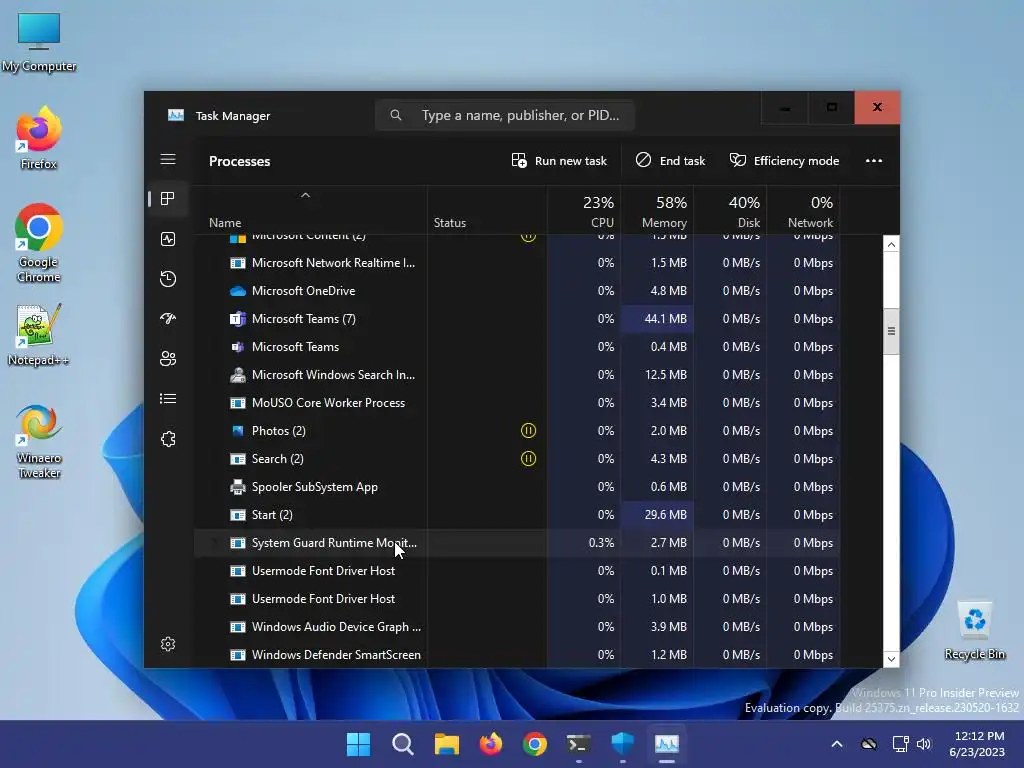Select the MoUSO Core Worker Process row
The height and width of the screenshot is (768, 1024).
[x=517, y=403]
